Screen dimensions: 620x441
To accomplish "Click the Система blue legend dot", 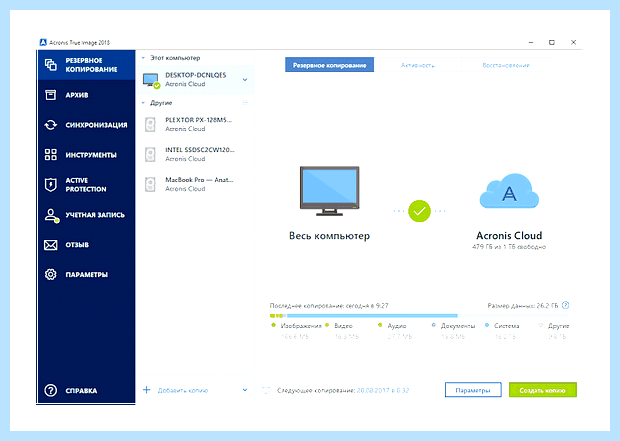I will [x=487, y=325].
